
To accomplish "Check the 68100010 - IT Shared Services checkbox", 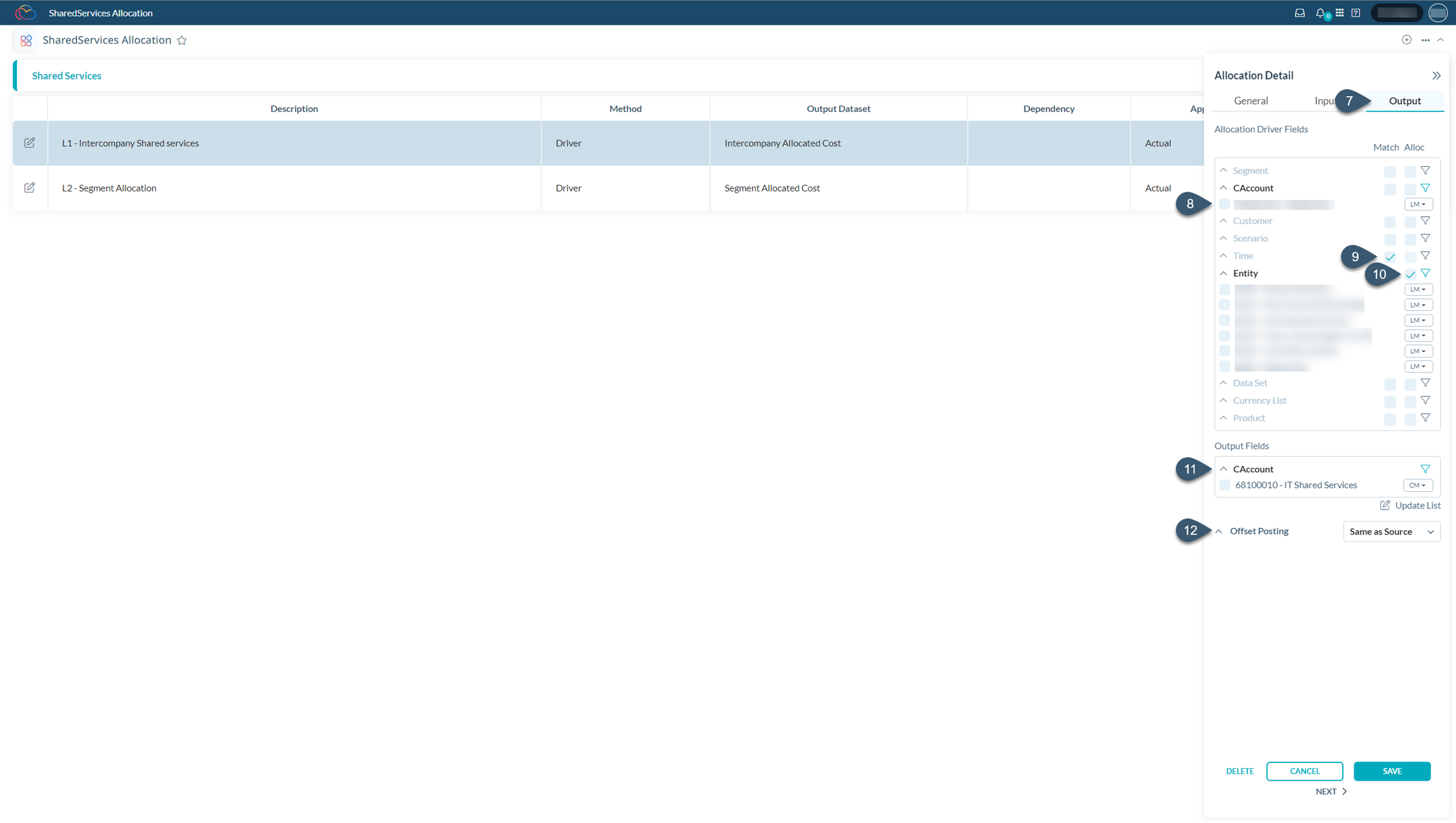I will [1225, 485].
